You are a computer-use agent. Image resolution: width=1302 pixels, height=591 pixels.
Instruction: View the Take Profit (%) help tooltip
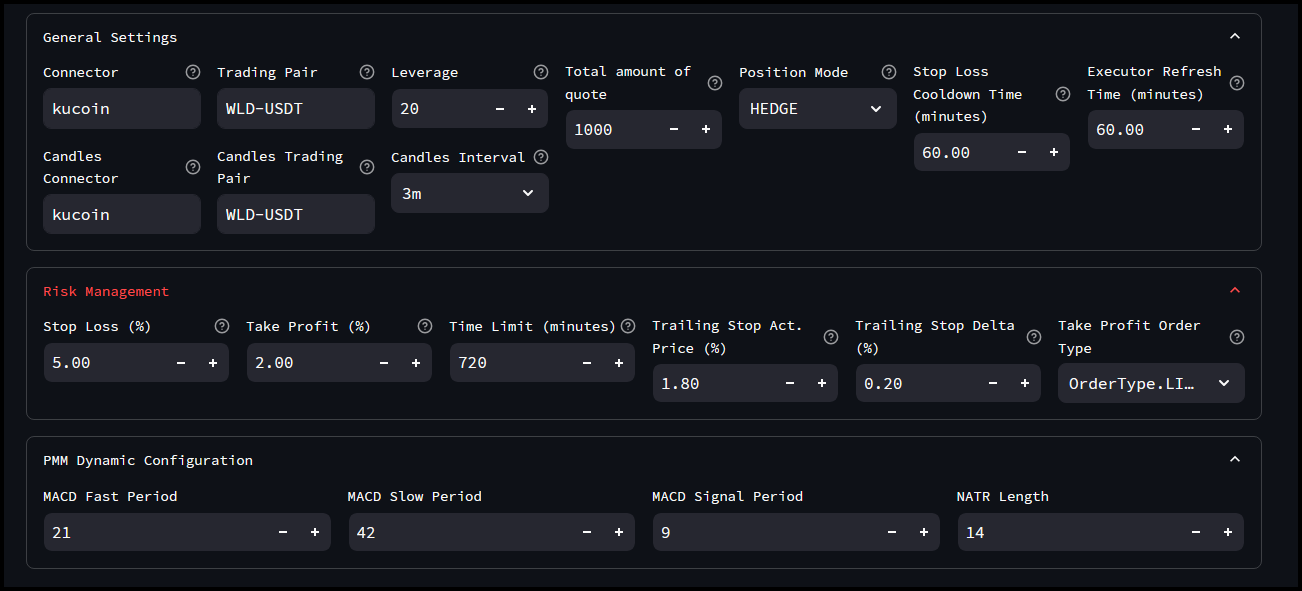click(425, 325)
